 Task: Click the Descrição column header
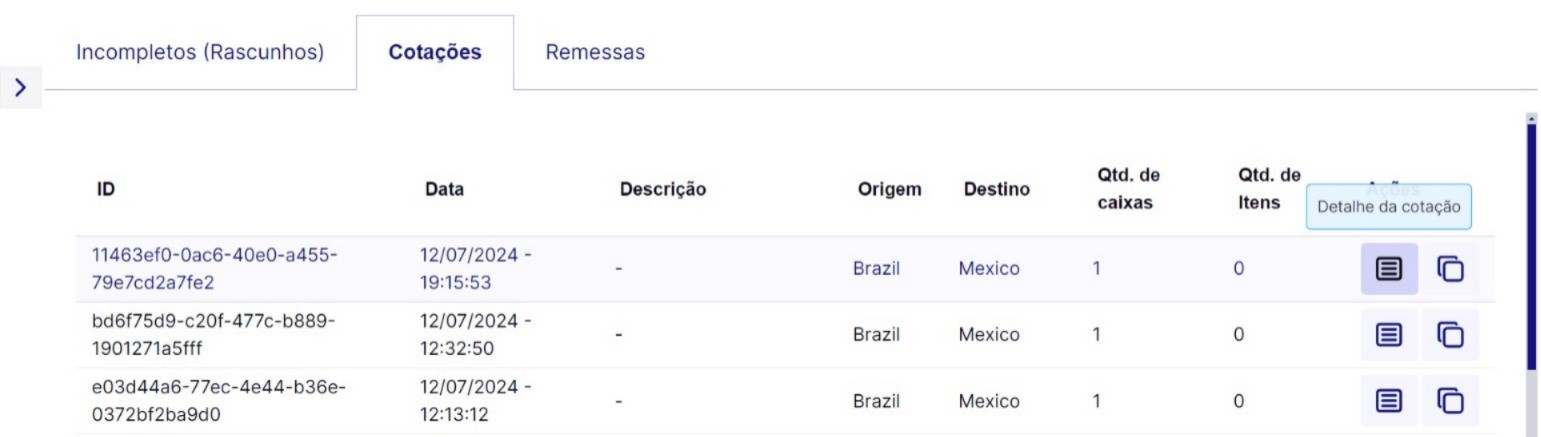click(x=663, y=189)
